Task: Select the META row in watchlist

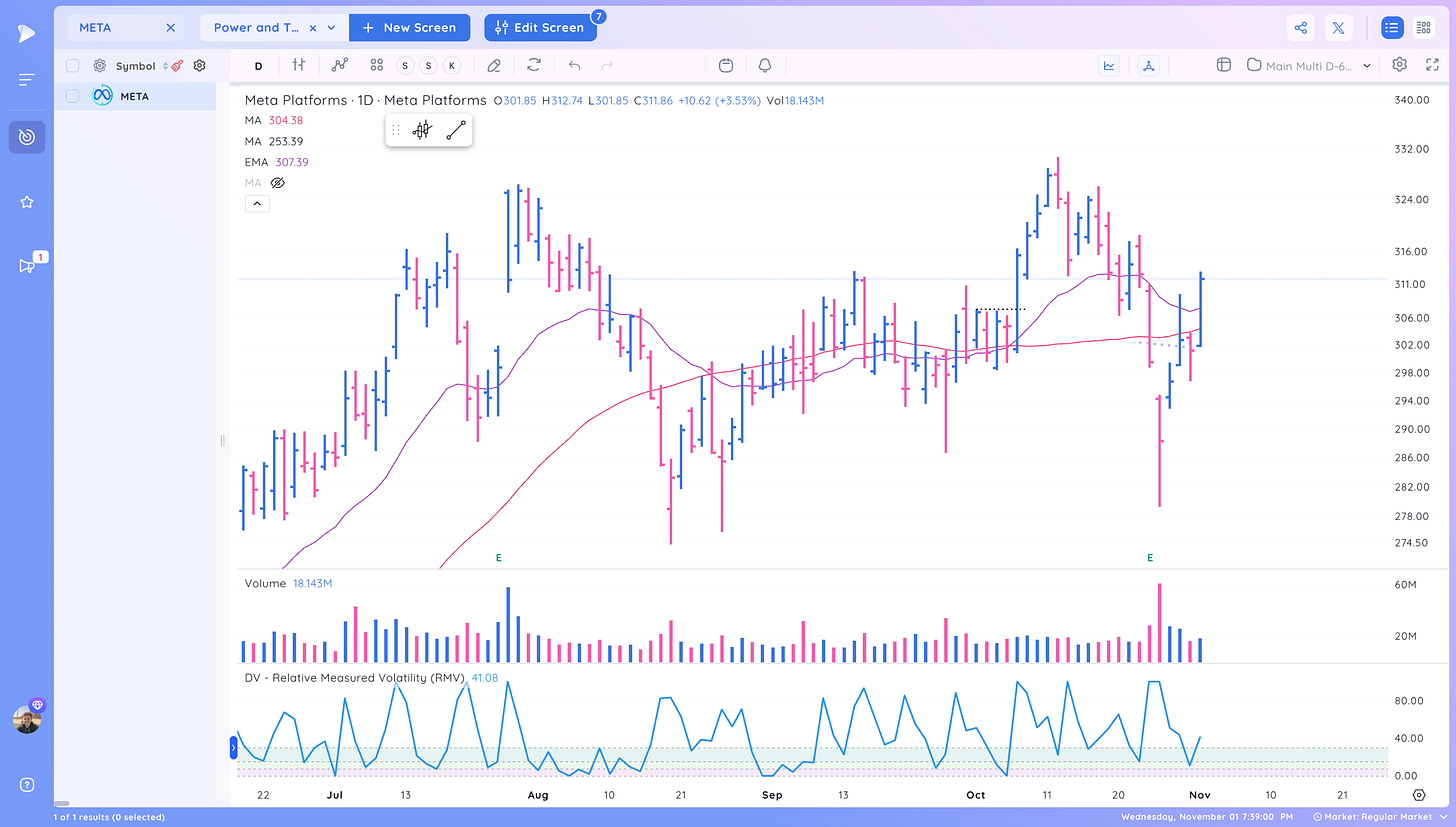Action: click(x=135, y=96)
